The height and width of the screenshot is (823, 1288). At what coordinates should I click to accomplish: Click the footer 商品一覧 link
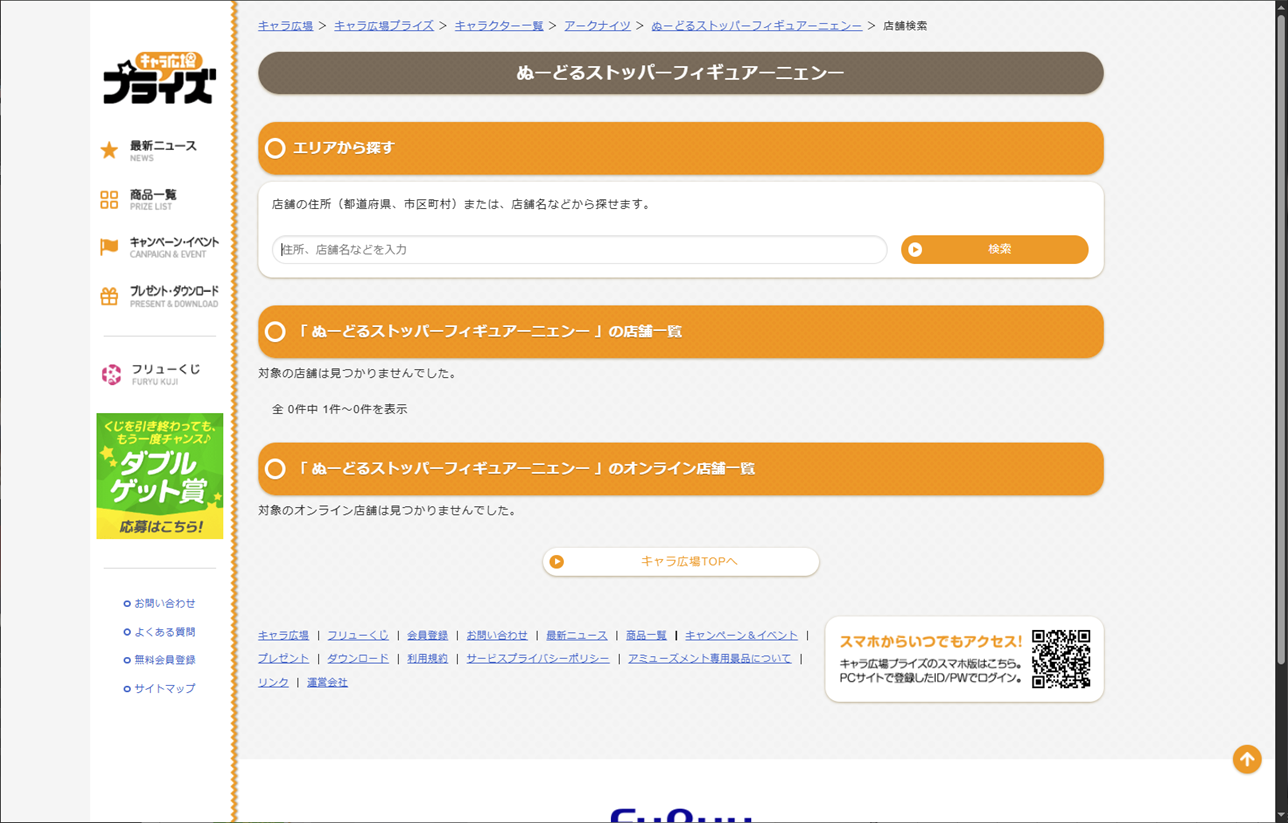(646, 635)
